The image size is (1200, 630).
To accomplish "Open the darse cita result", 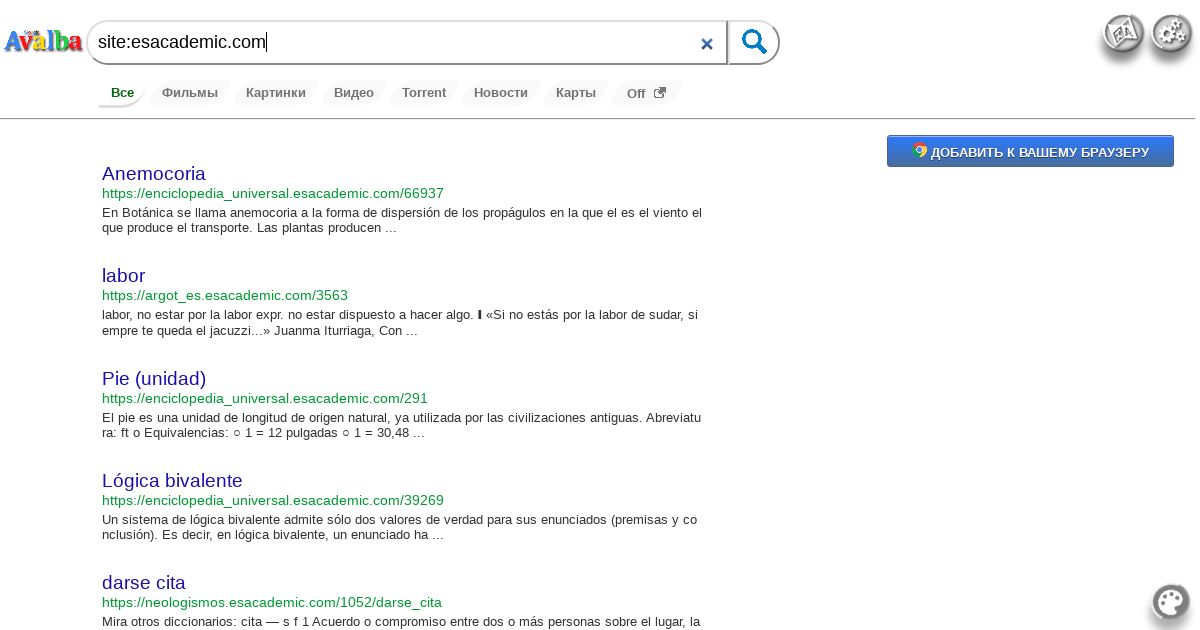I will point(144,582).
